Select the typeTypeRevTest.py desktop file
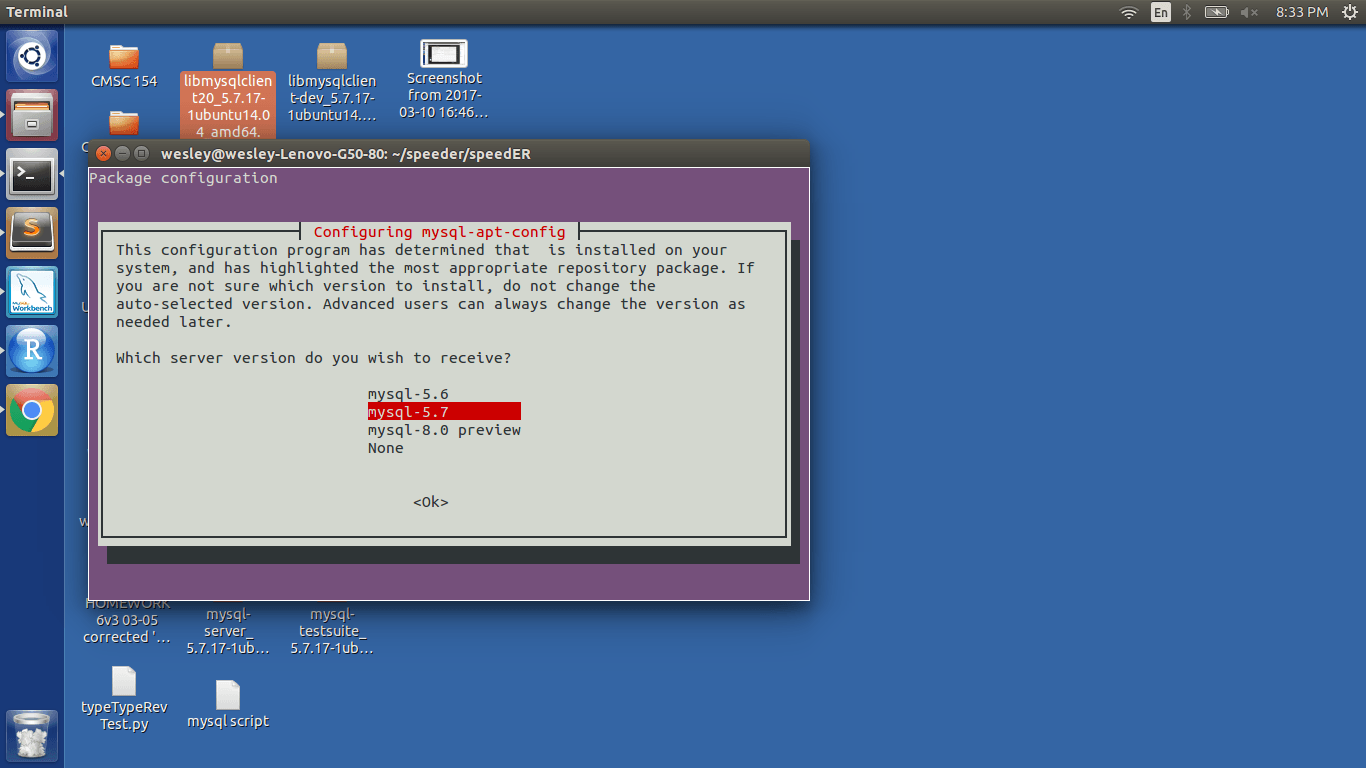Screen dimensions: 1366x768 click(x=124, y=698)
